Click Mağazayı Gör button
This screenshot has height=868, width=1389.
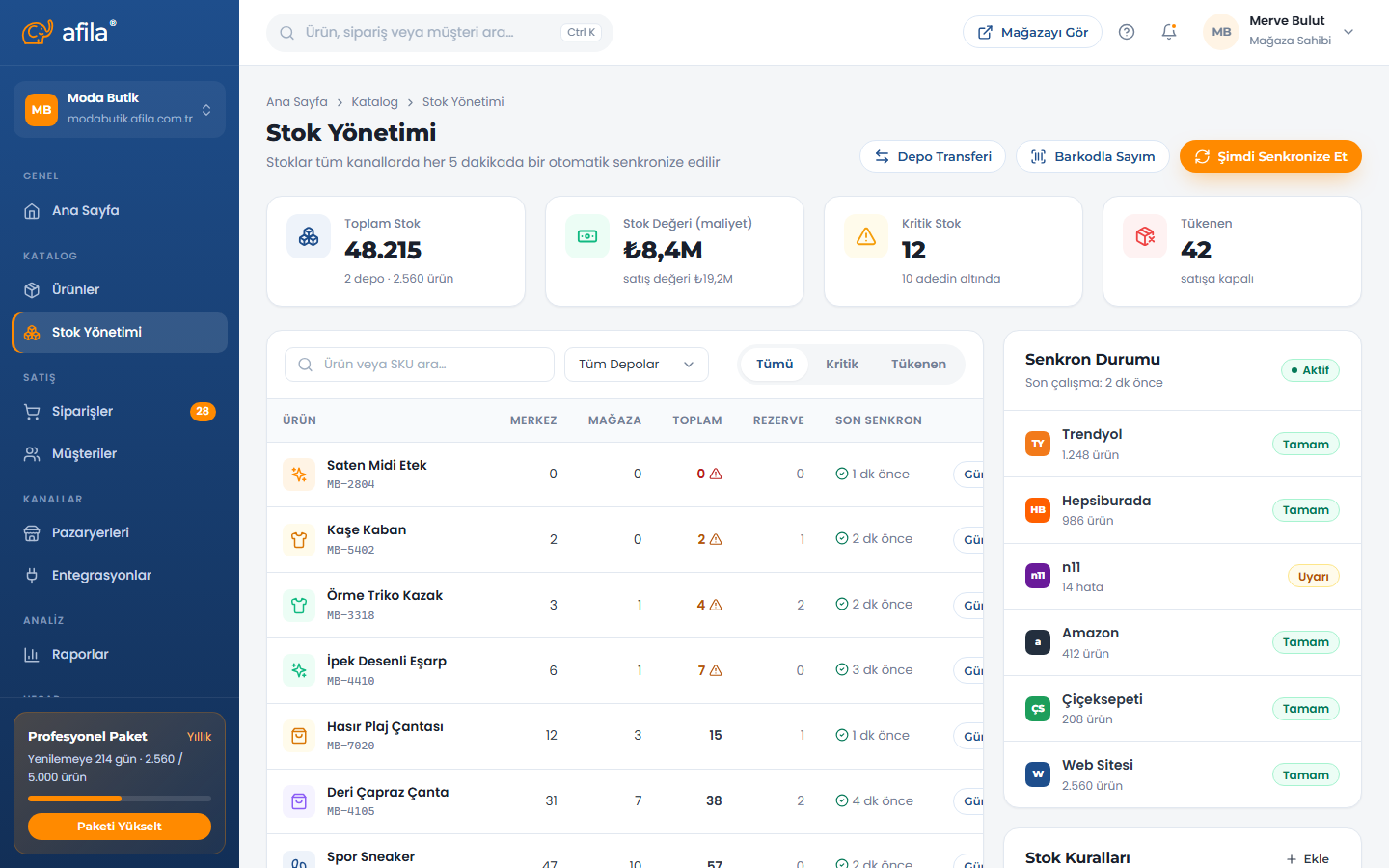tap(1032, 32)
